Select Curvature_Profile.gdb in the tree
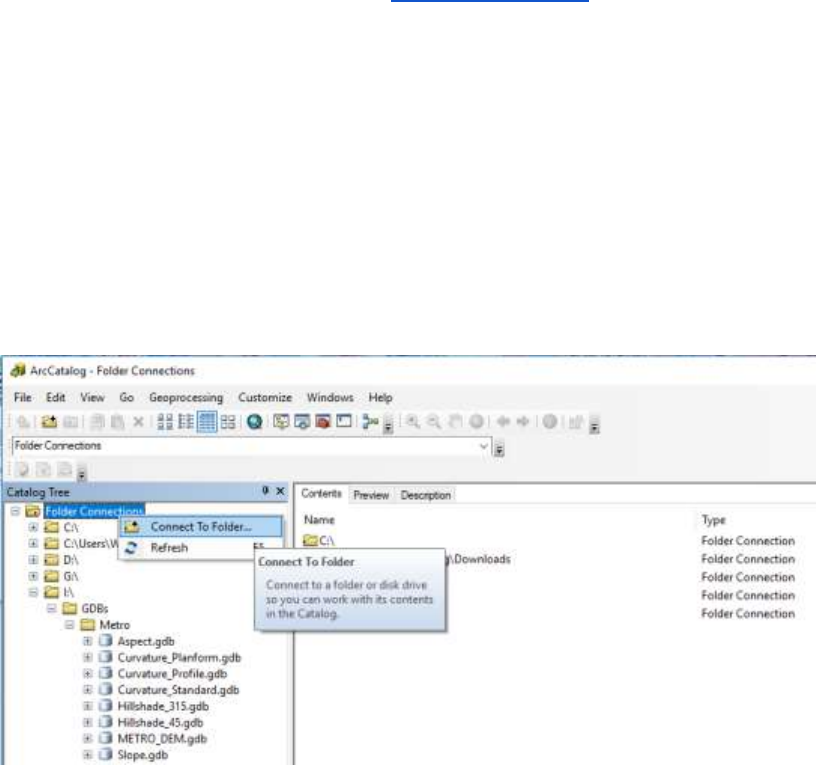This screenshot has width=816, height=765. tap(172, 674)
